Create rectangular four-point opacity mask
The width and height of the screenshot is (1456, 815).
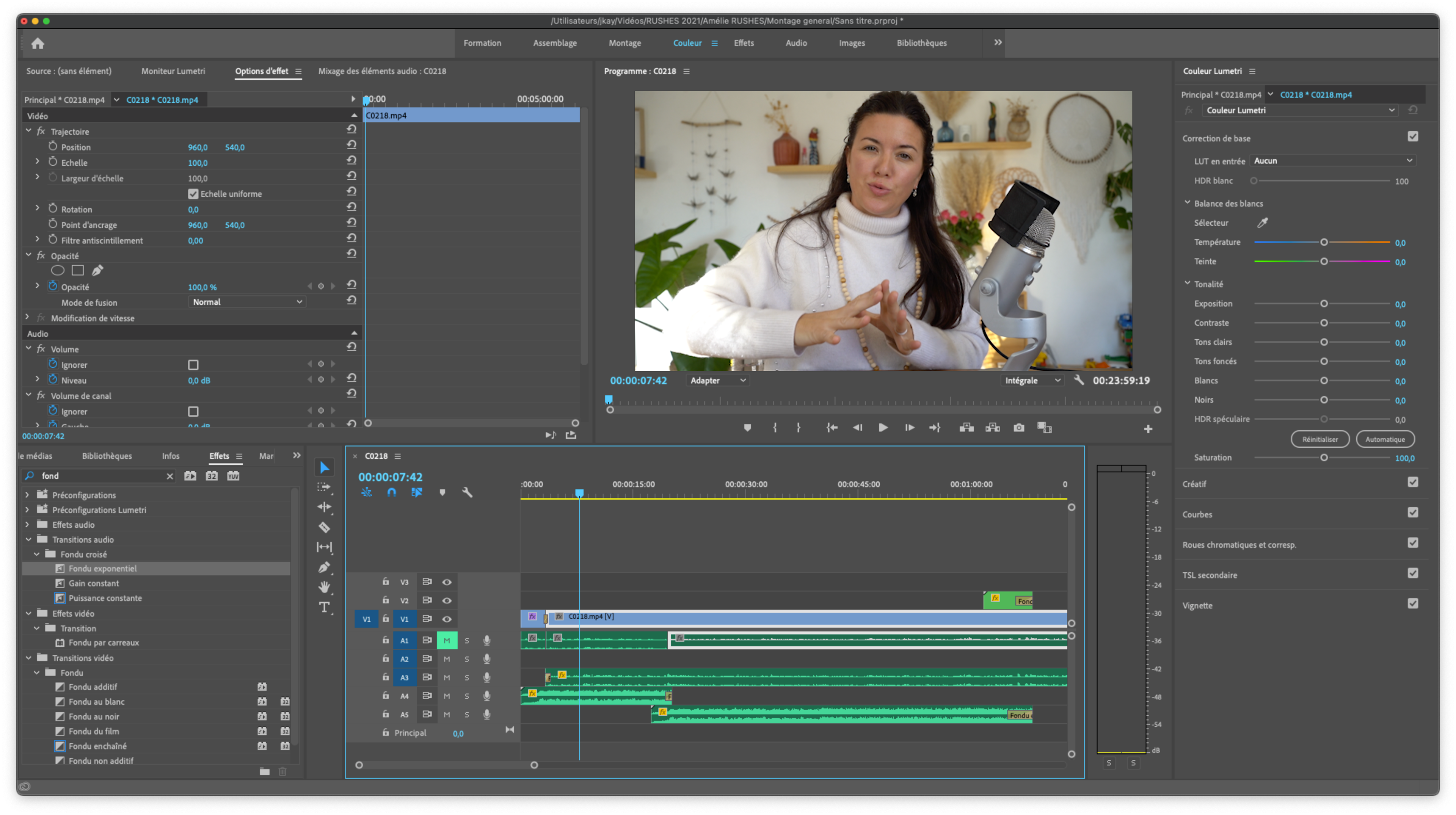tap(78, 271)
